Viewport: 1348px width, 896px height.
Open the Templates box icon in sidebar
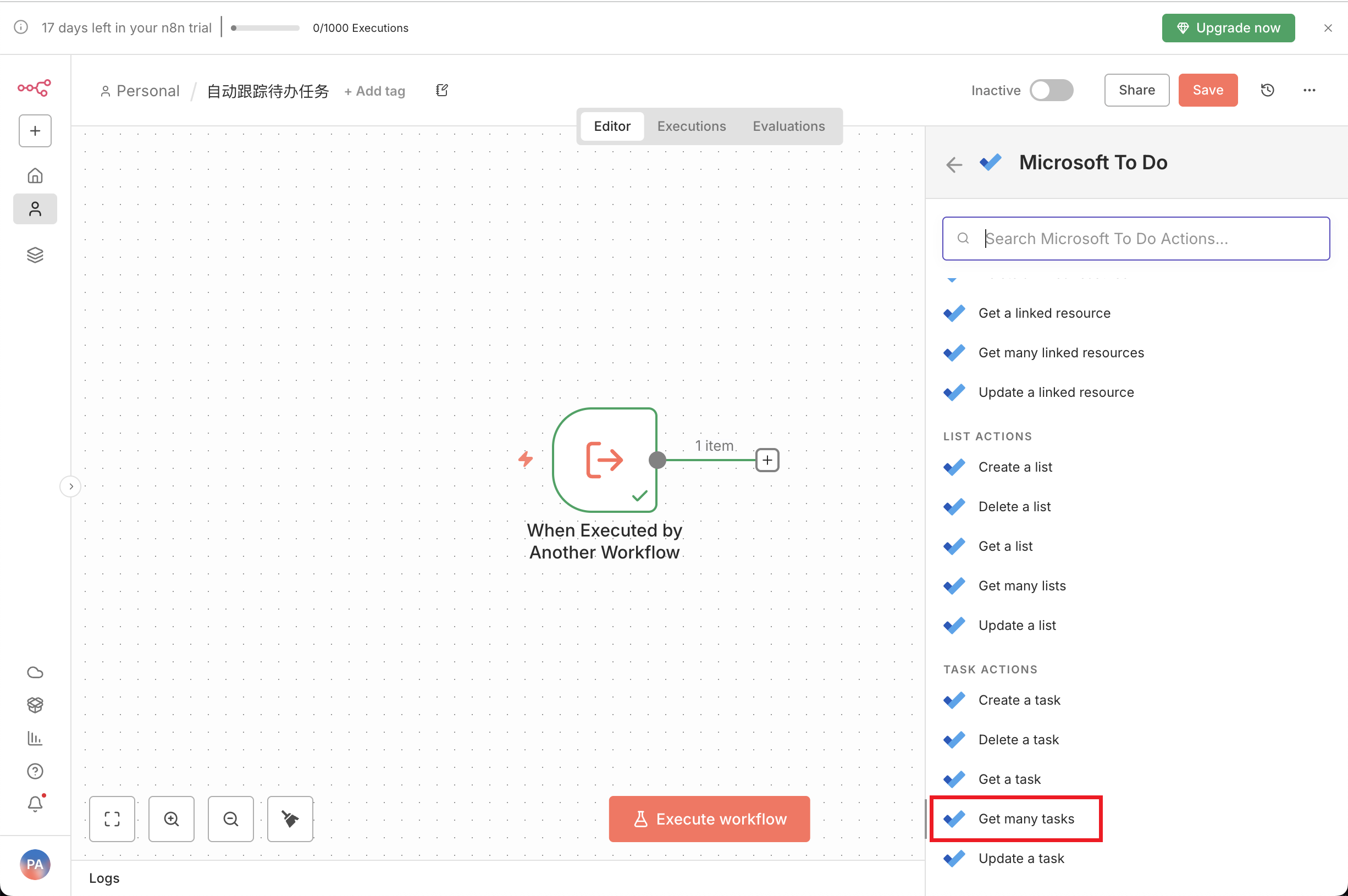click(x=35, y=705)
